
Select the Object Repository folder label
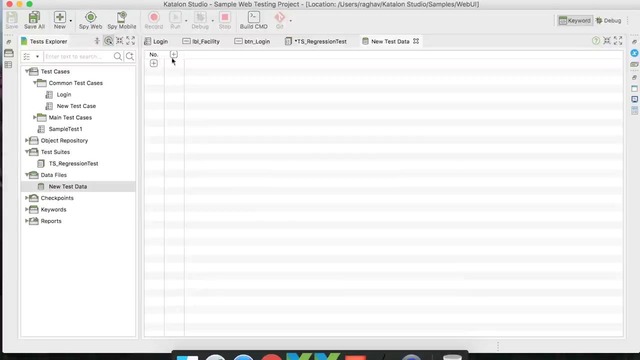click(64, 140)
